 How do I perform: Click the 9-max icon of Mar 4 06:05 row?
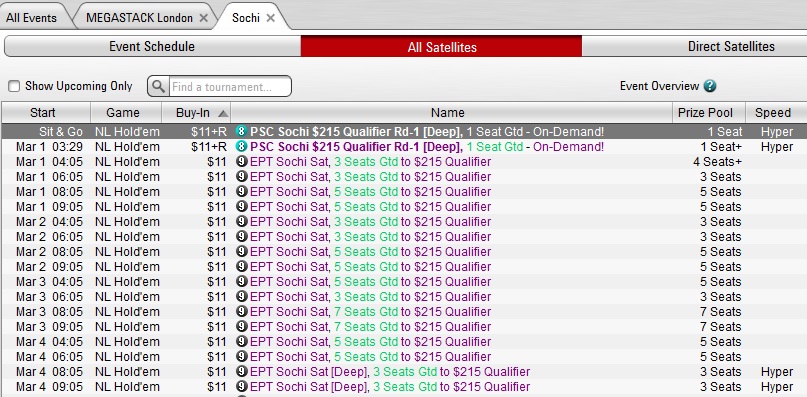click(x=242, y=356)
